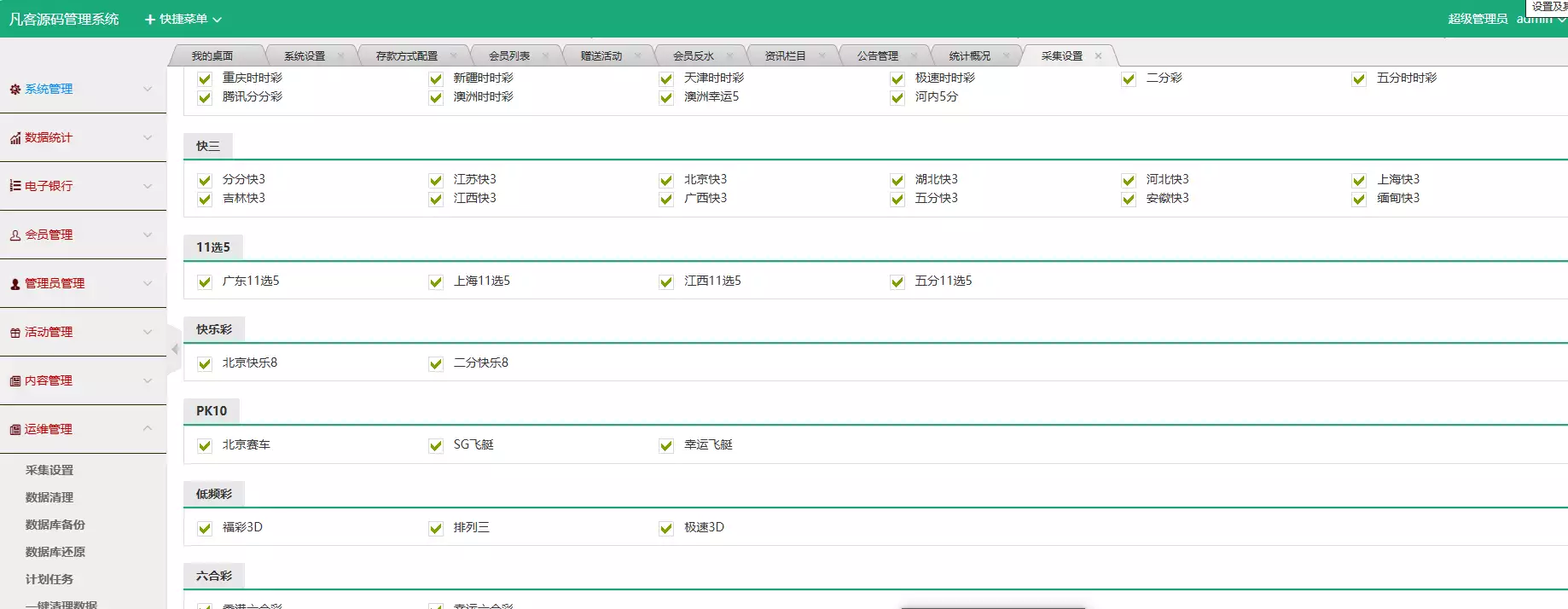Collapse 运维管理 with its up chevron

(148, 428)
